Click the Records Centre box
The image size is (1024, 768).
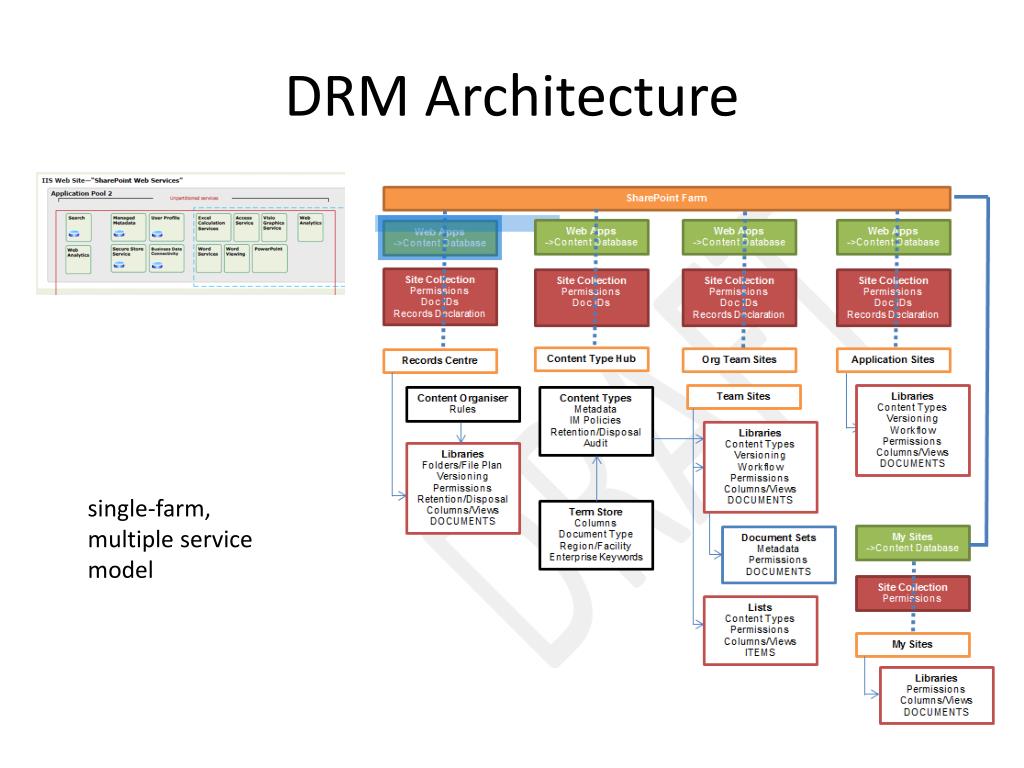tap(440, 360)
